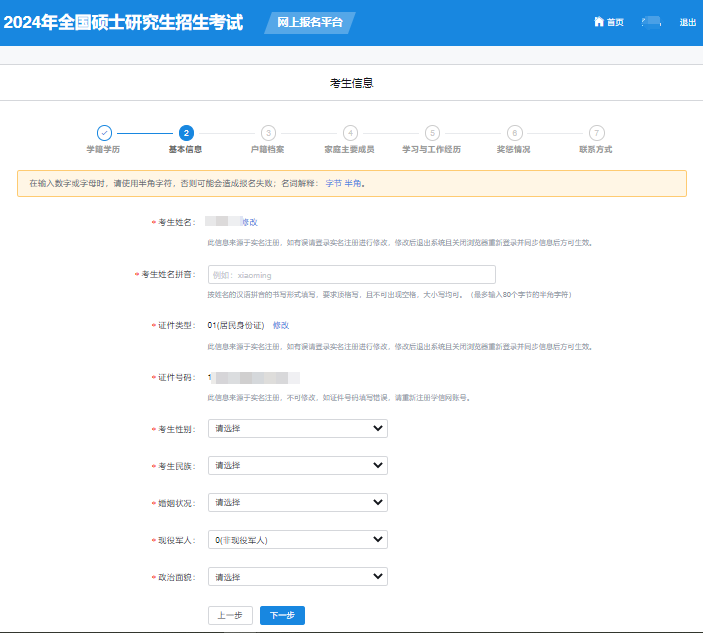The width and height of the screenshot is (703, 633).
Task: Open the 考生性别 dropdown
Action: pos(297,428)
